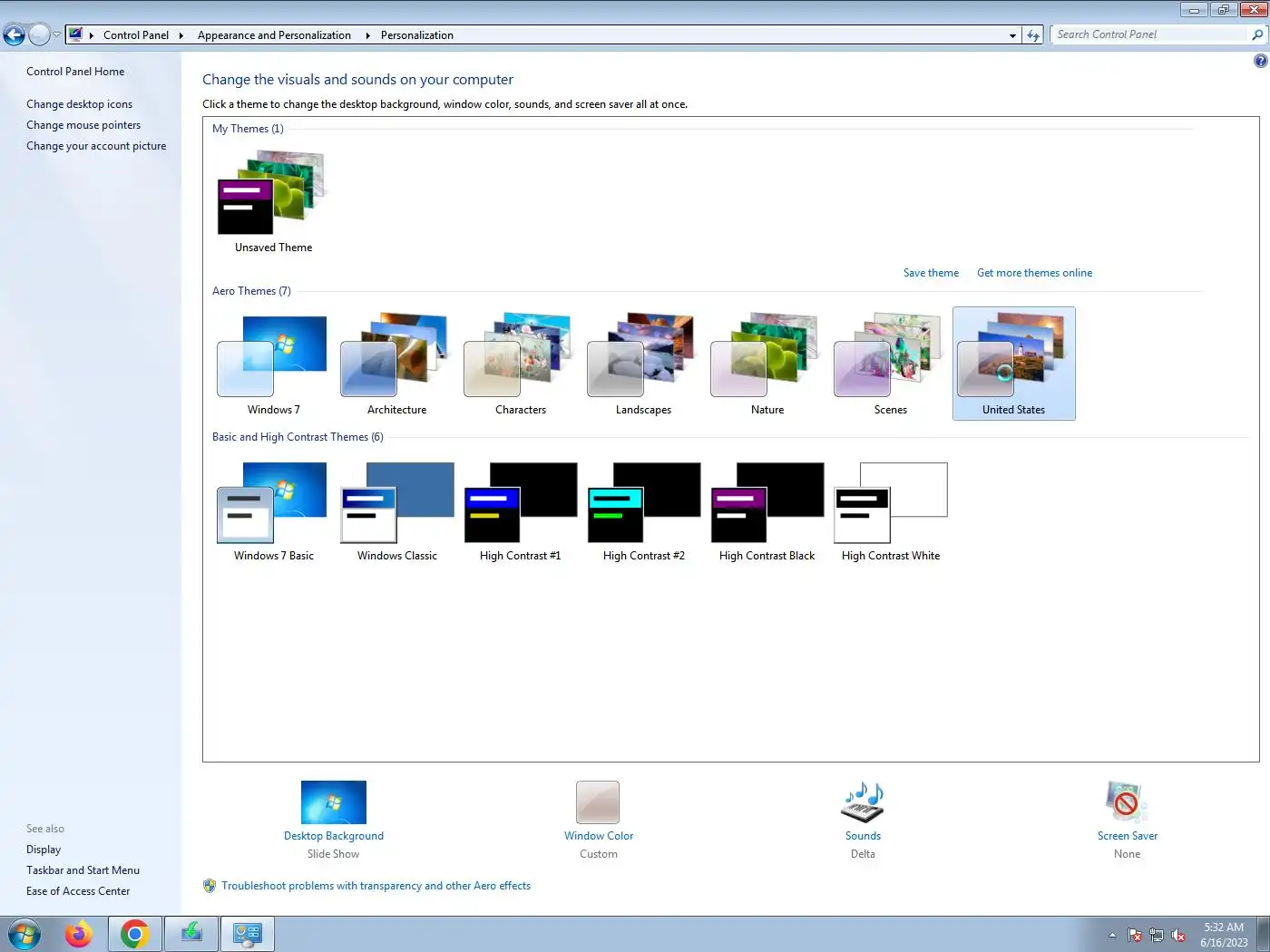Open the Sounds settings icon

click(x=863, y=802)
